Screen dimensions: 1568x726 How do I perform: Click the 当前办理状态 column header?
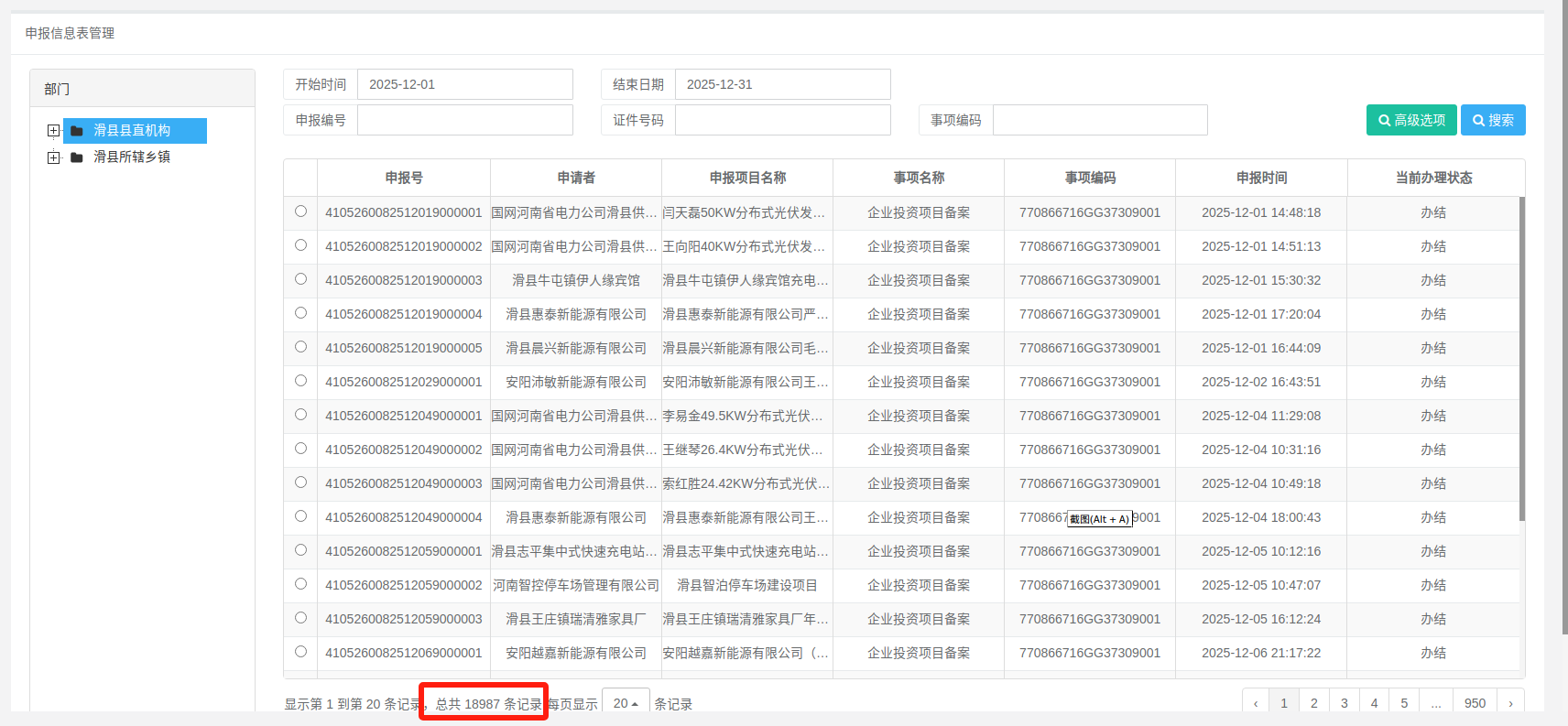(x=1433, y=178)
